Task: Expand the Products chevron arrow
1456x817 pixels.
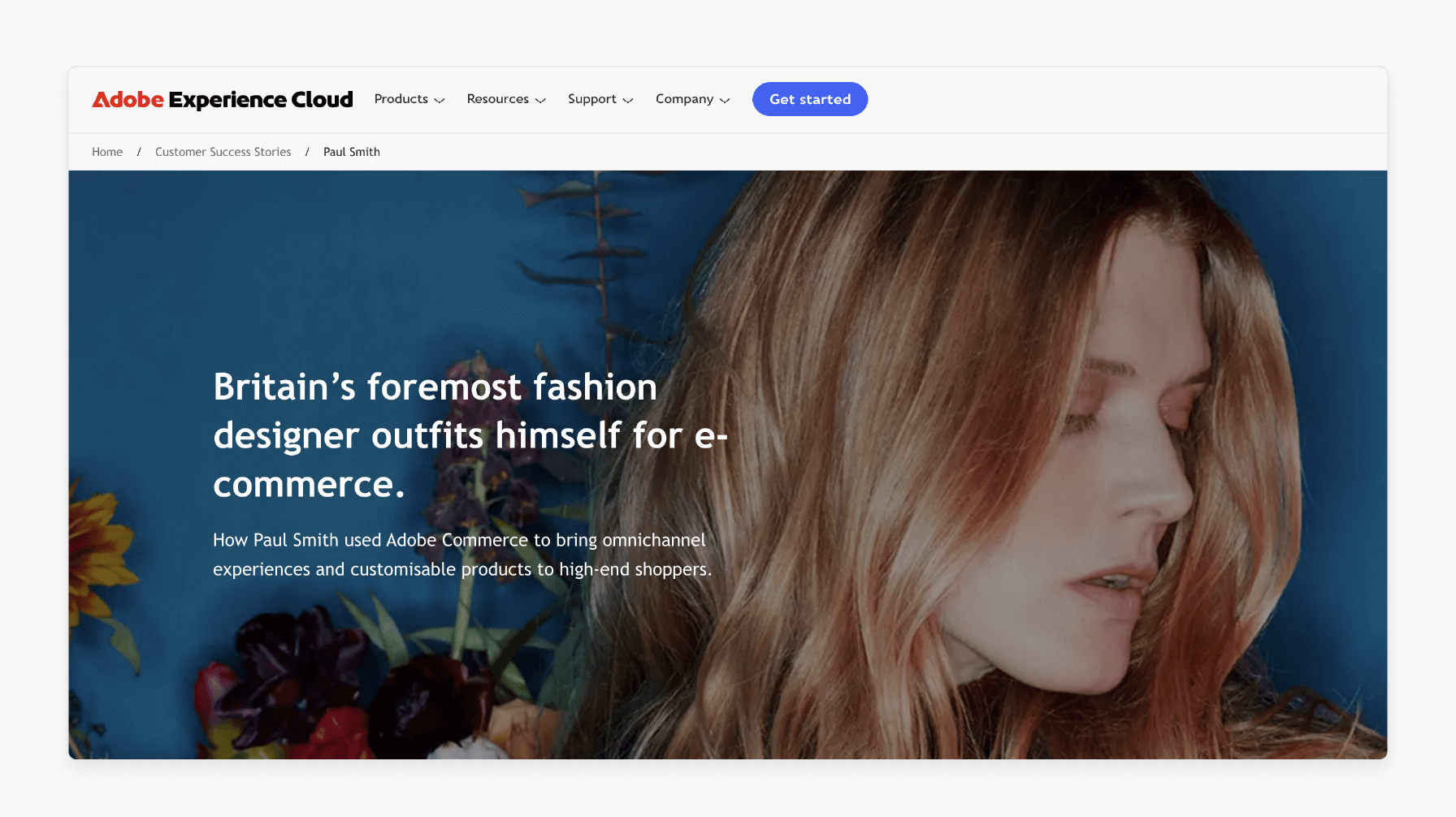Action: (x=440, y=100)
